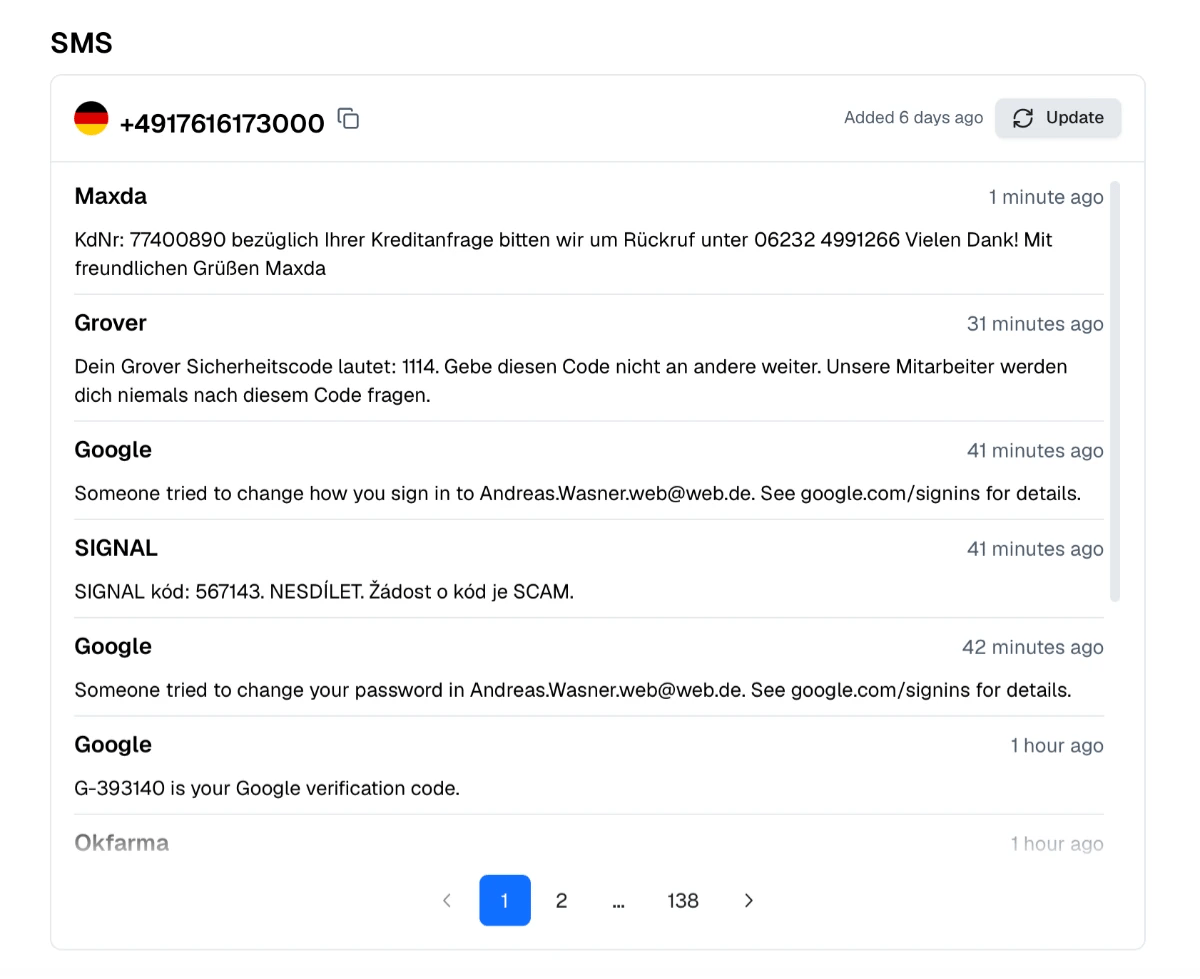Click the 'change how you sign in' message
This screenshot has height=979, width=1200.
click(577, 493)
